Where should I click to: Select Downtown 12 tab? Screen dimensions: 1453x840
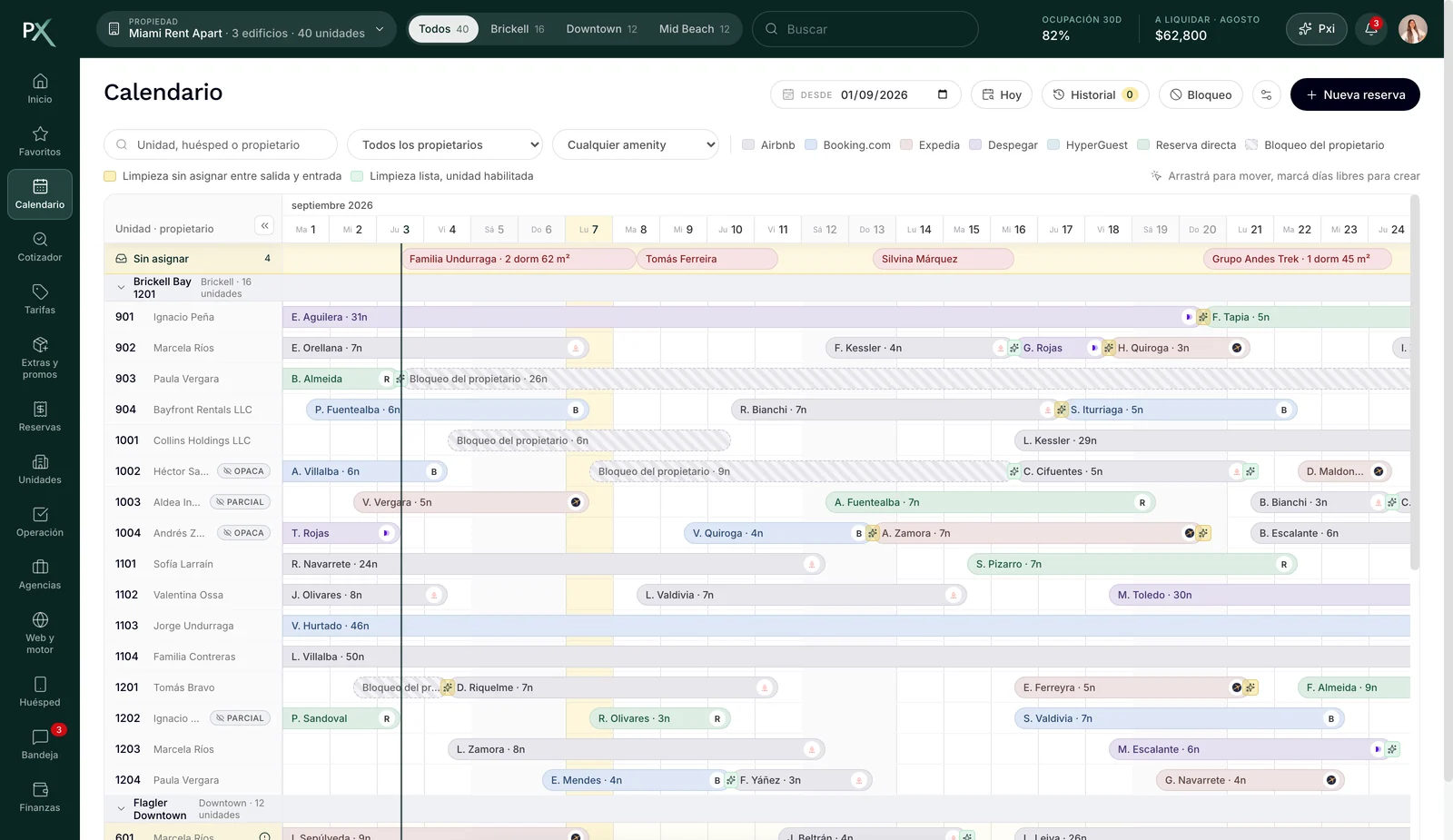(x=601, y=29)
